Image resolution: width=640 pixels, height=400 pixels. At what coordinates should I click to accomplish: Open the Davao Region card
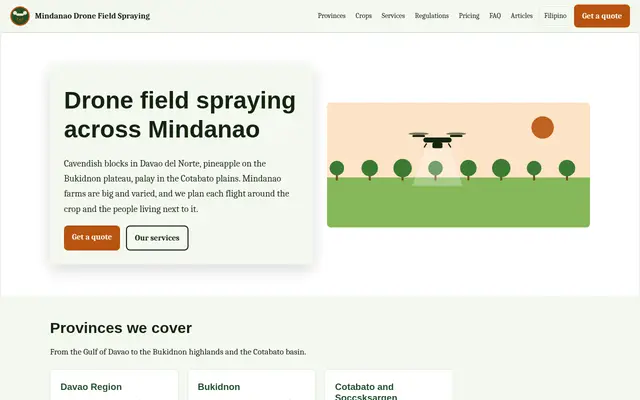point(114,385)
